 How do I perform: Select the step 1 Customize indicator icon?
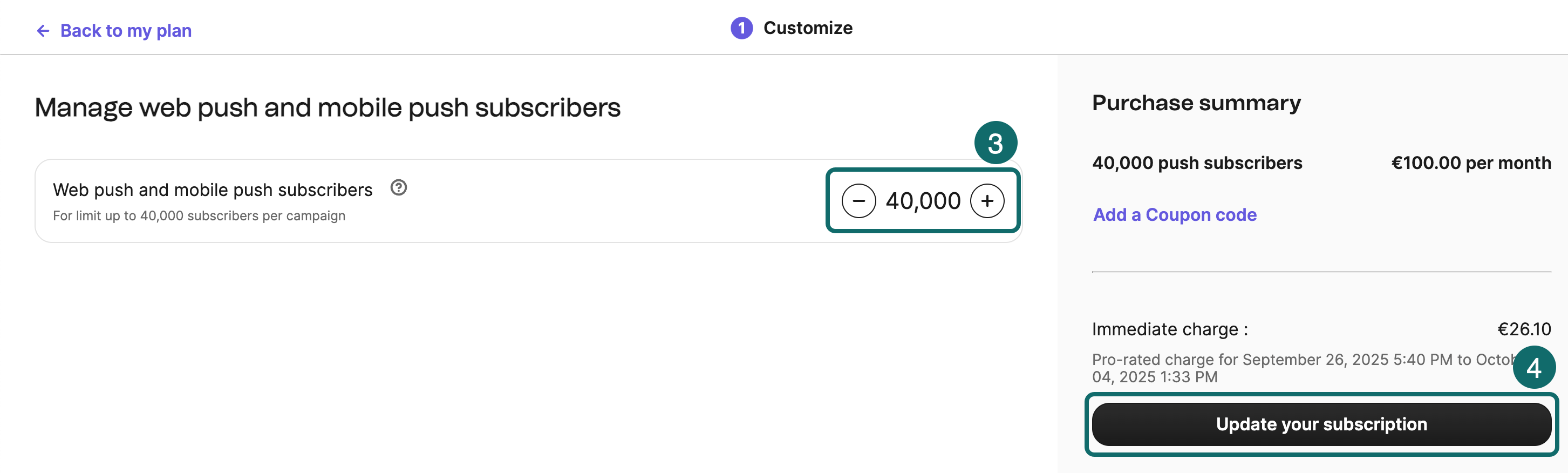(x=741, y=28)
